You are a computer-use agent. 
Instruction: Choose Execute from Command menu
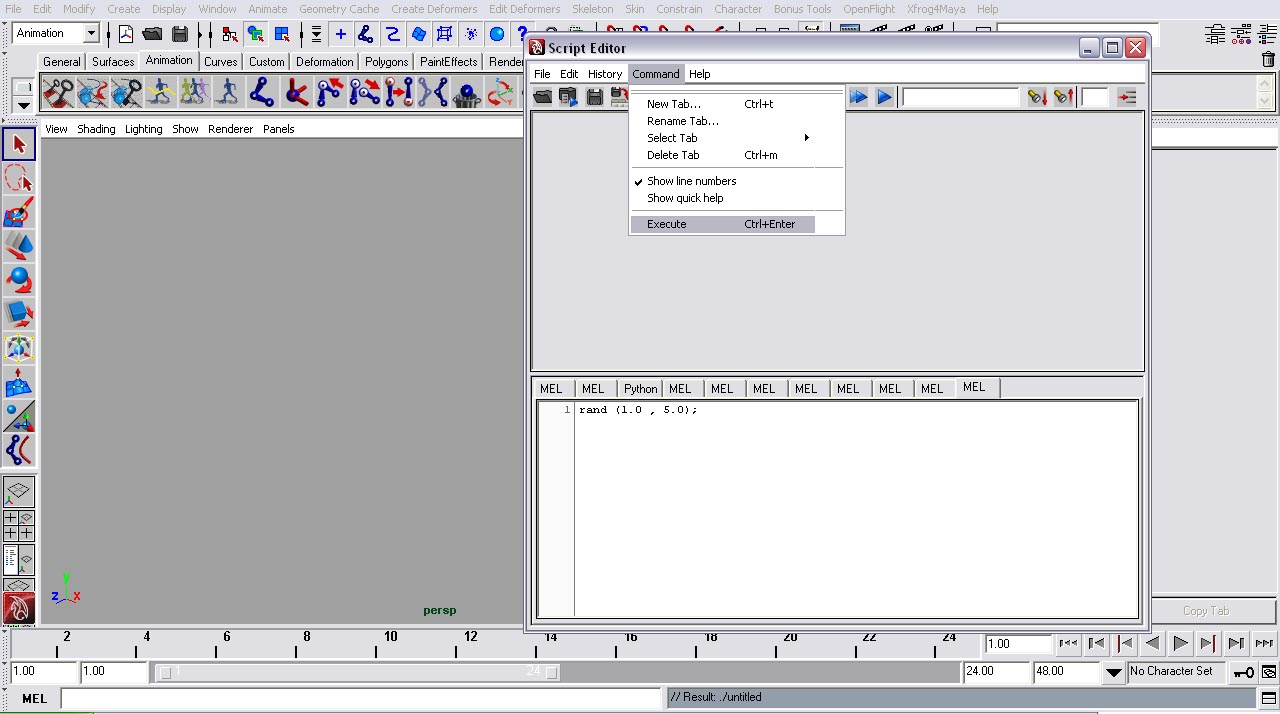tap(723, 224)
